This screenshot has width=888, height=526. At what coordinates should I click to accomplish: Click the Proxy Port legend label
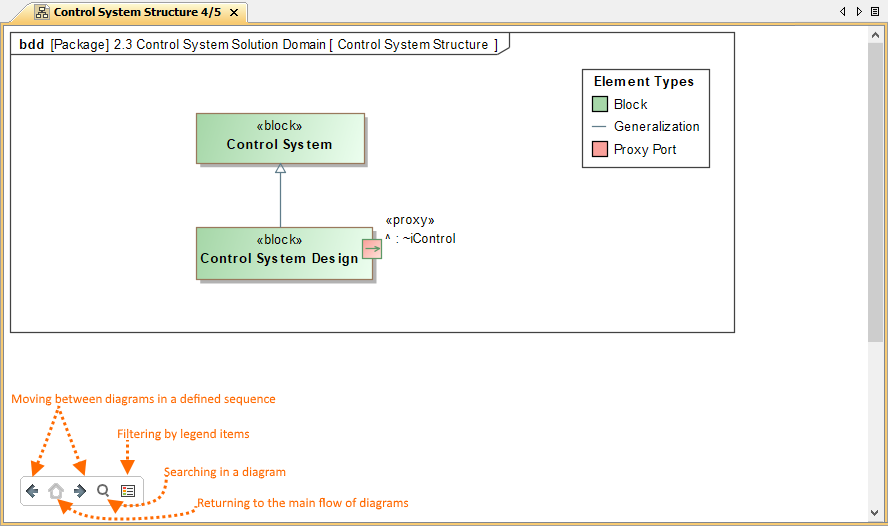645,149
